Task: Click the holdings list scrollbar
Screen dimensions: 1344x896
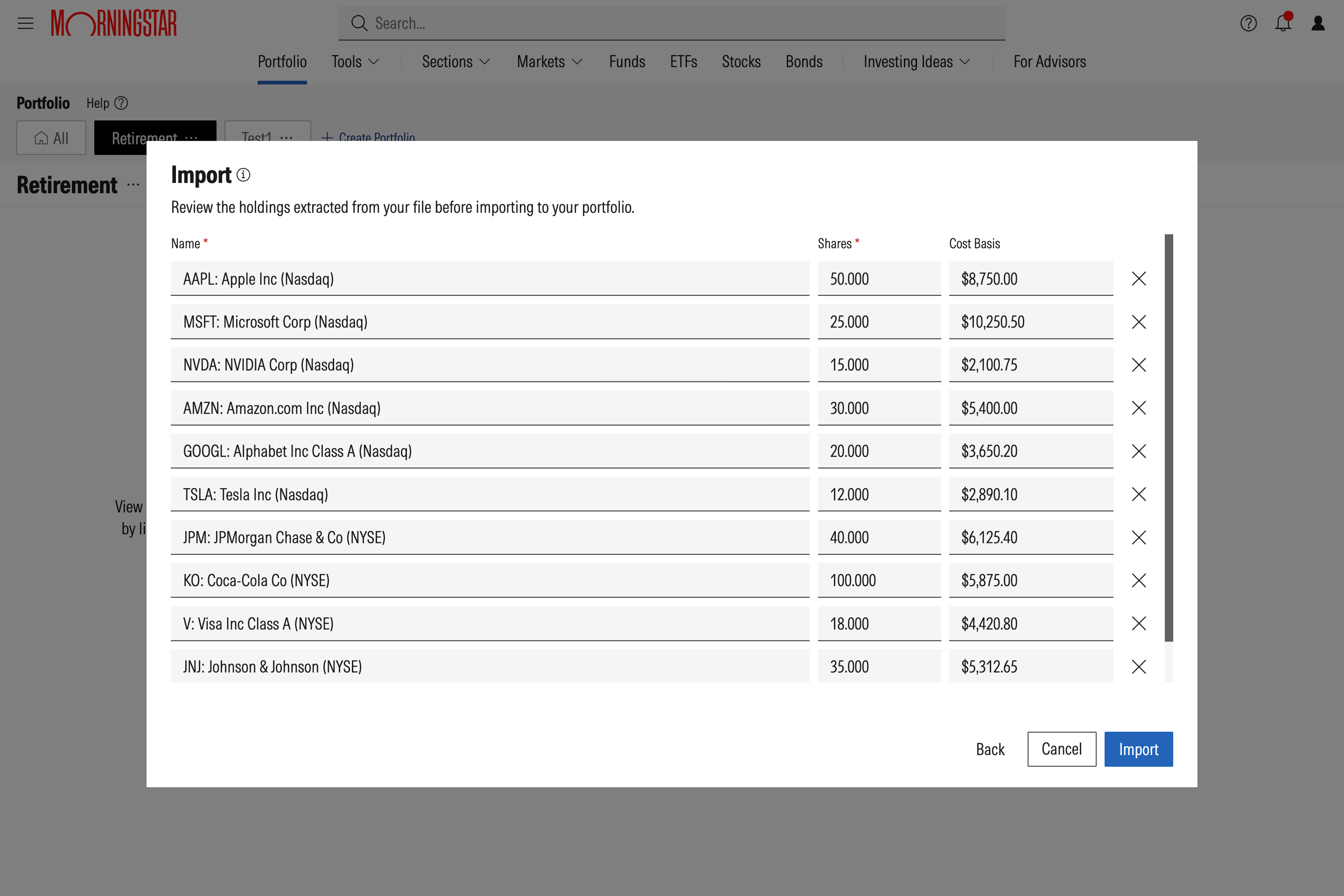Action: coord(1169,438)
